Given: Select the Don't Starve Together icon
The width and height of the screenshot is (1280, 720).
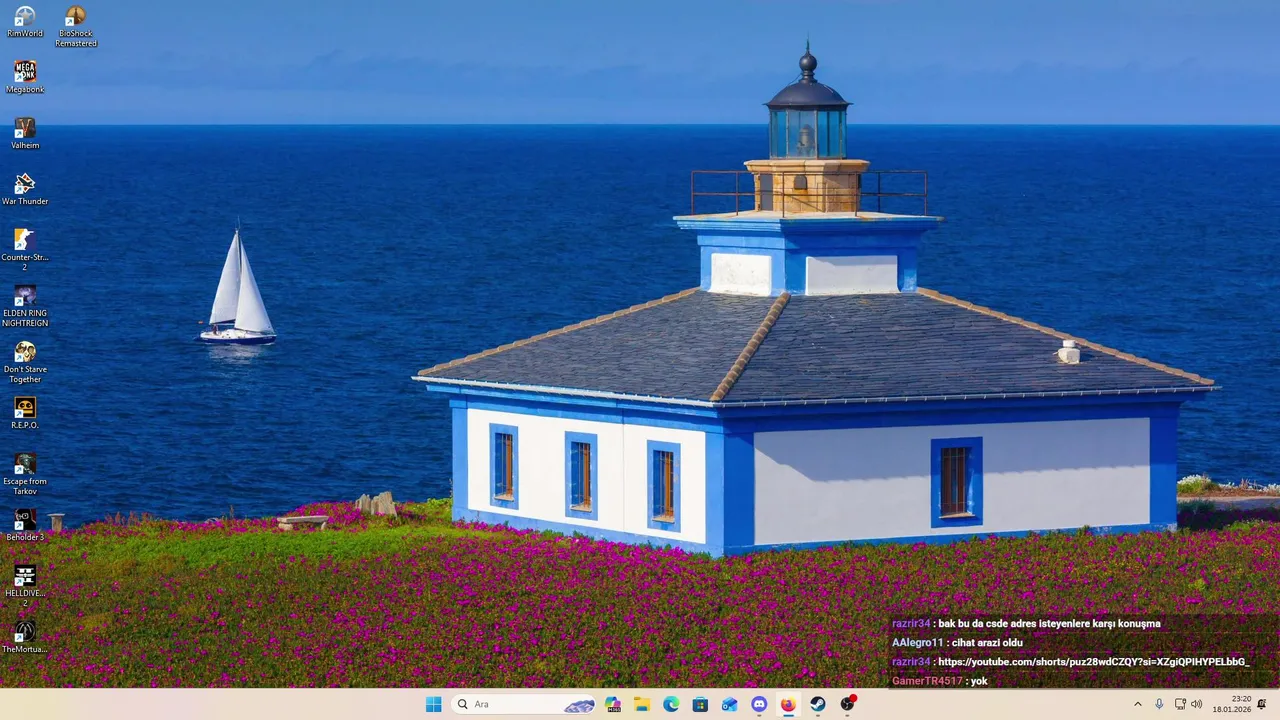Looking at the screenshot, I should [x=25, y=362].
